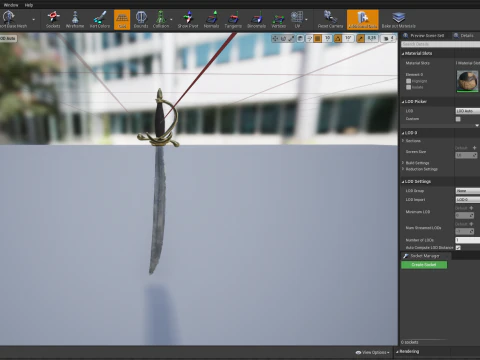
Task: Open the Collision options dropdown arrow
Action: click(171, 20)
